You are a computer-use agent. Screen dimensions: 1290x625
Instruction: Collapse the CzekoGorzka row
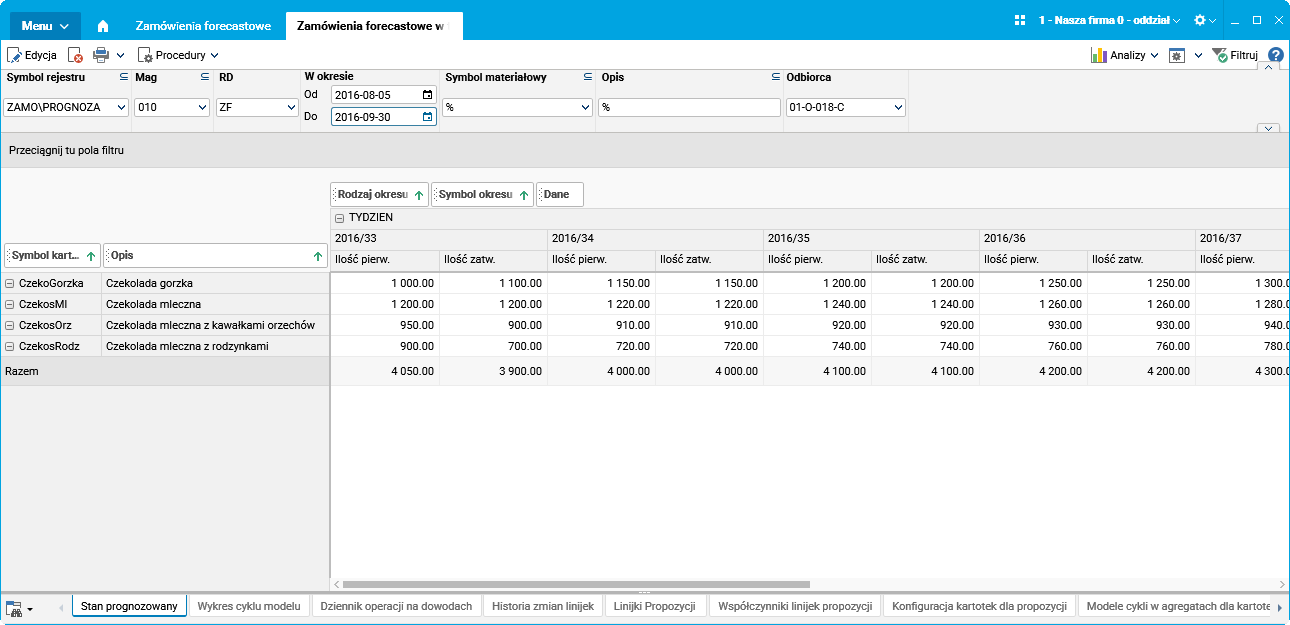[10, 284]
